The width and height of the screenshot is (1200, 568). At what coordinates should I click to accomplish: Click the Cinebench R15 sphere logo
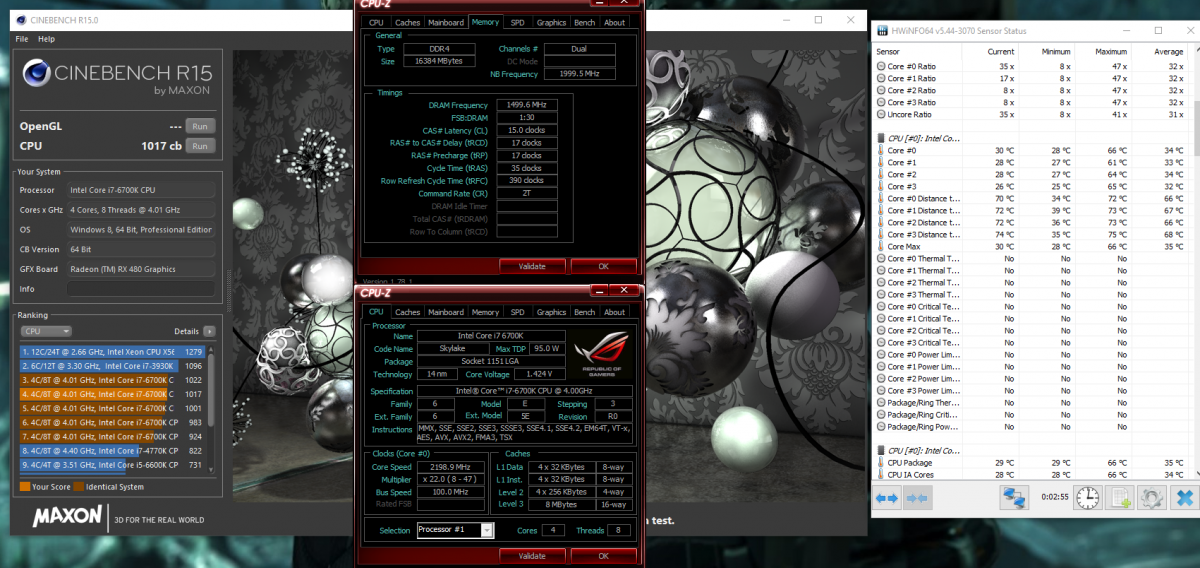[37, 72]
